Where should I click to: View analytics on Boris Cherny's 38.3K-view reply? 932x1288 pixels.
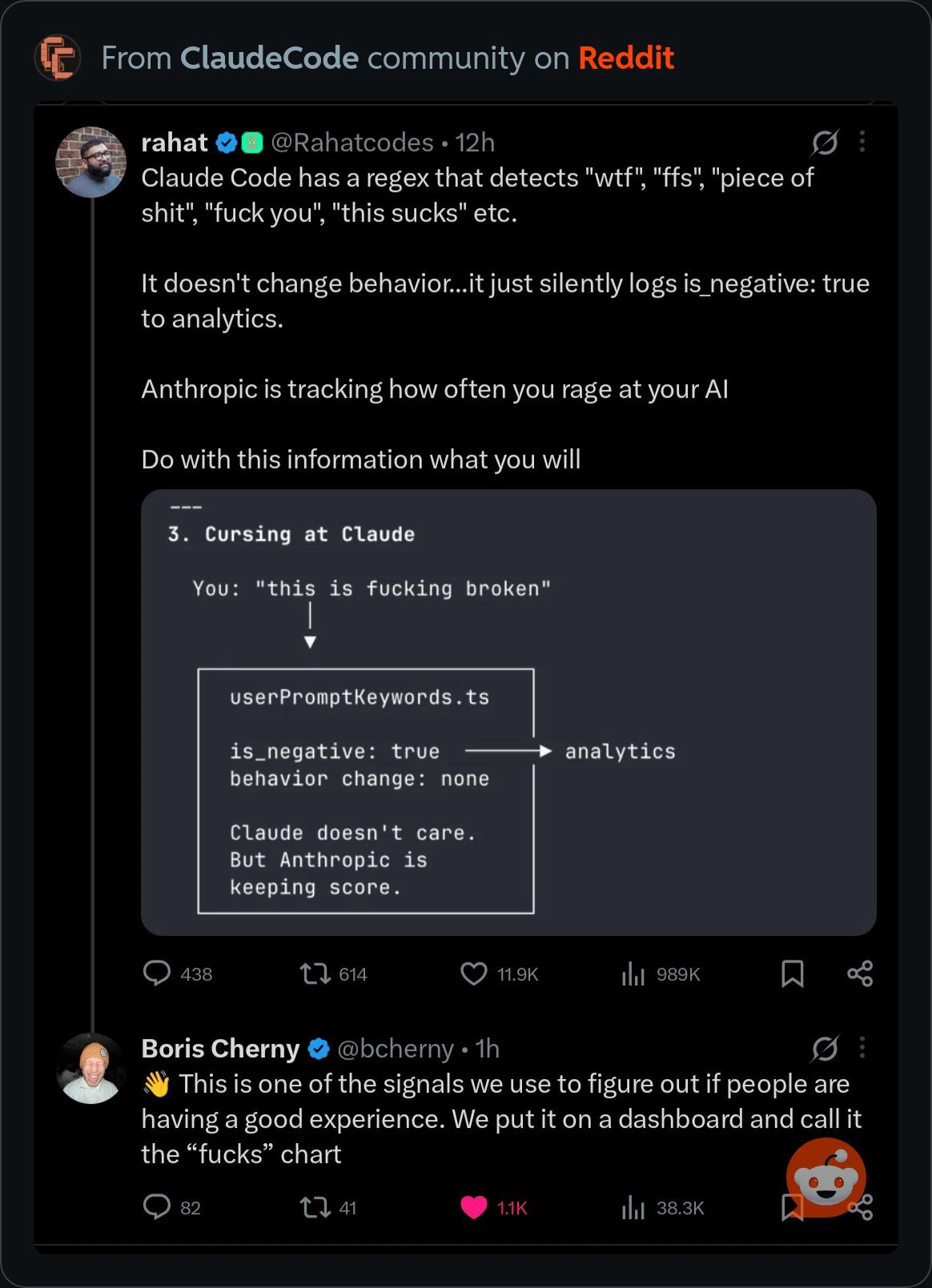[633, 1207]
